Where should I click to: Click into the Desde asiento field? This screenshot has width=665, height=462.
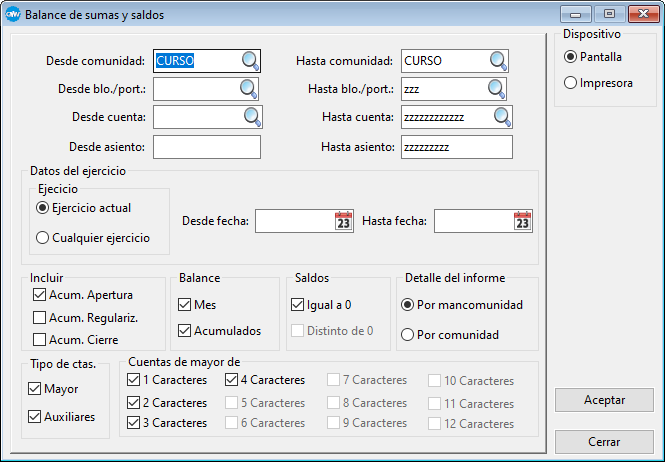[206, 147]
